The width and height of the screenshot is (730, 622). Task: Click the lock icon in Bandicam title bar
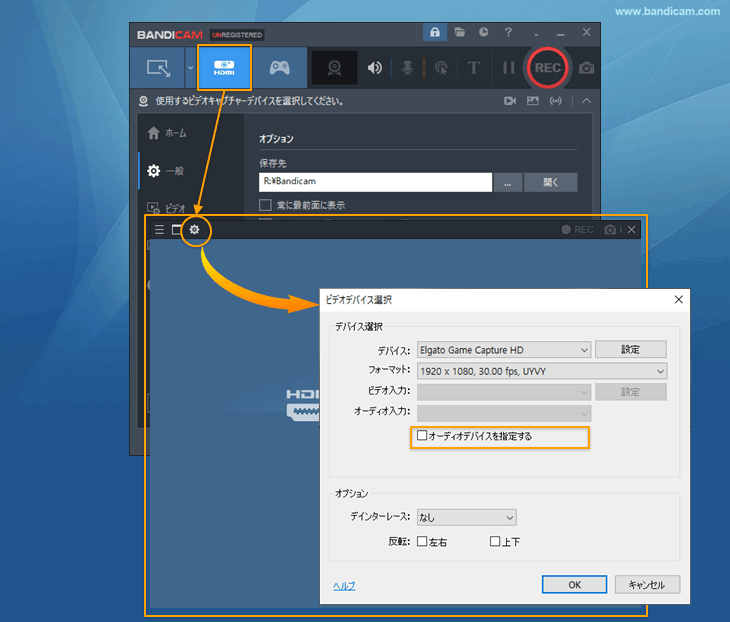435,32
